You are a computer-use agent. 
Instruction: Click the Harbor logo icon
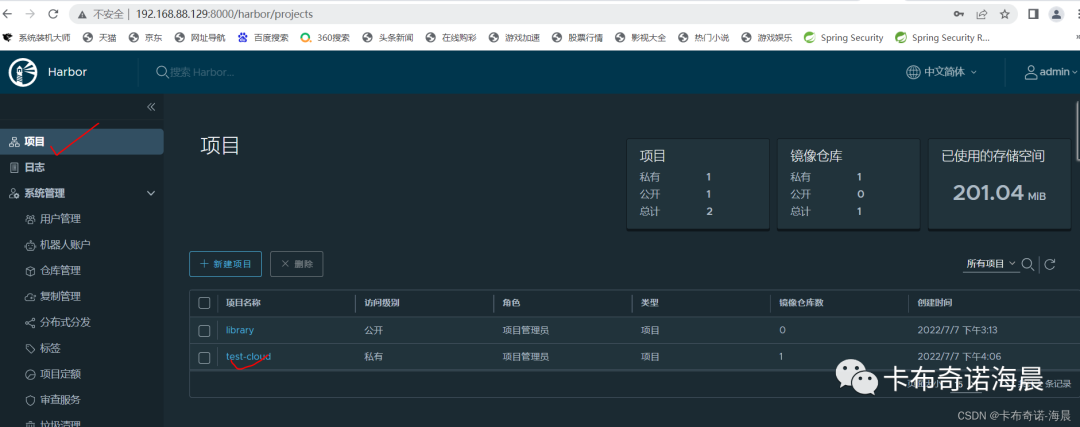23,72
